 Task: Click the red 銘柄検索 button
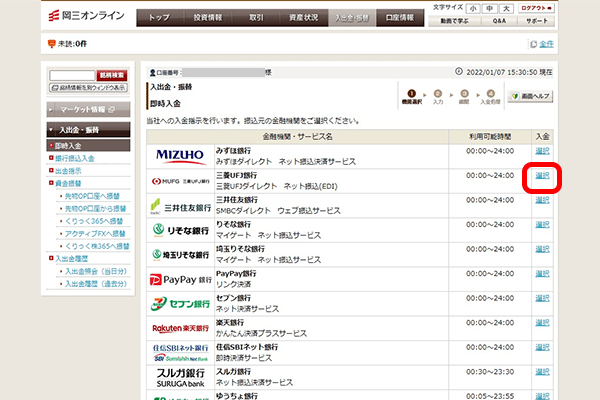(112, 75)
